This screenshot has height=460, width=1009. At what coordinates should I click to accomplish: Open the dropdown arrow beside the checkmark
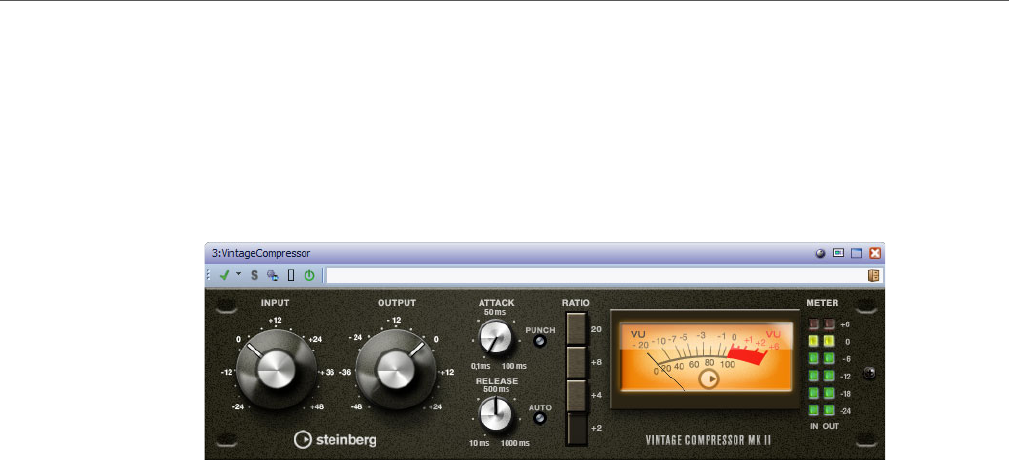[238, 274]
